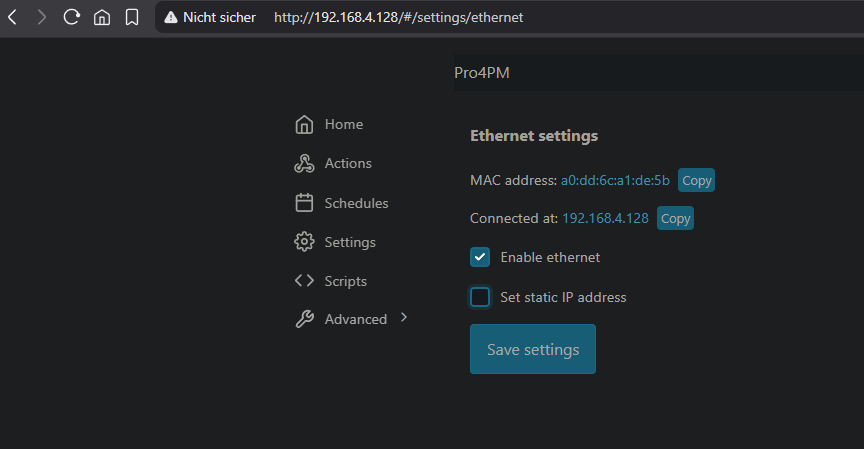The width and height of the screenshot is (864, 449).
Task: Copy the connected IP address
Action: click(x=675, y=219)
